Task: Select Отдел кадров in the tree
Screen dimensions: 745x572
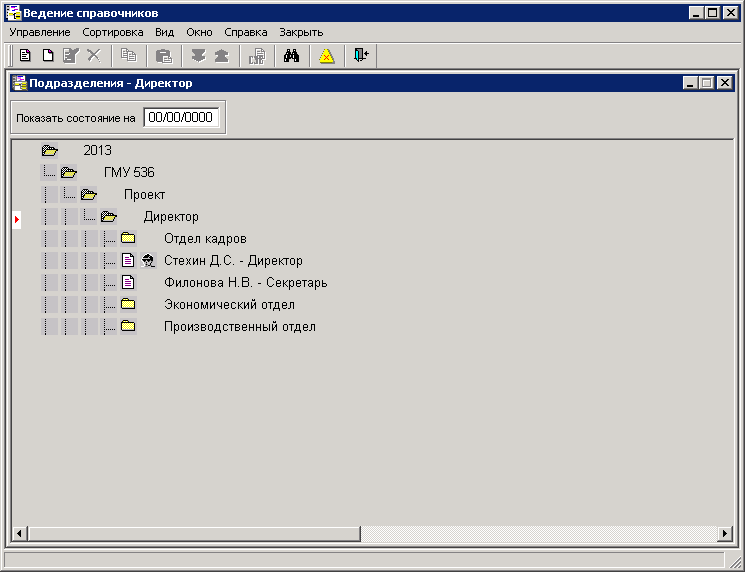Action: coord(205,238)
